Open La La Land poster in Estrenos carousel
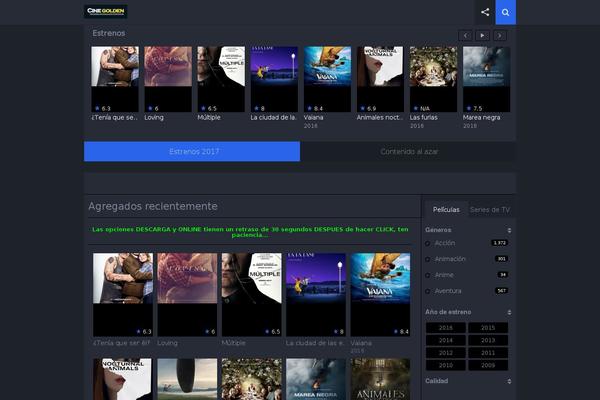Viewport: 600px width, 400px height. click(274, 79)
